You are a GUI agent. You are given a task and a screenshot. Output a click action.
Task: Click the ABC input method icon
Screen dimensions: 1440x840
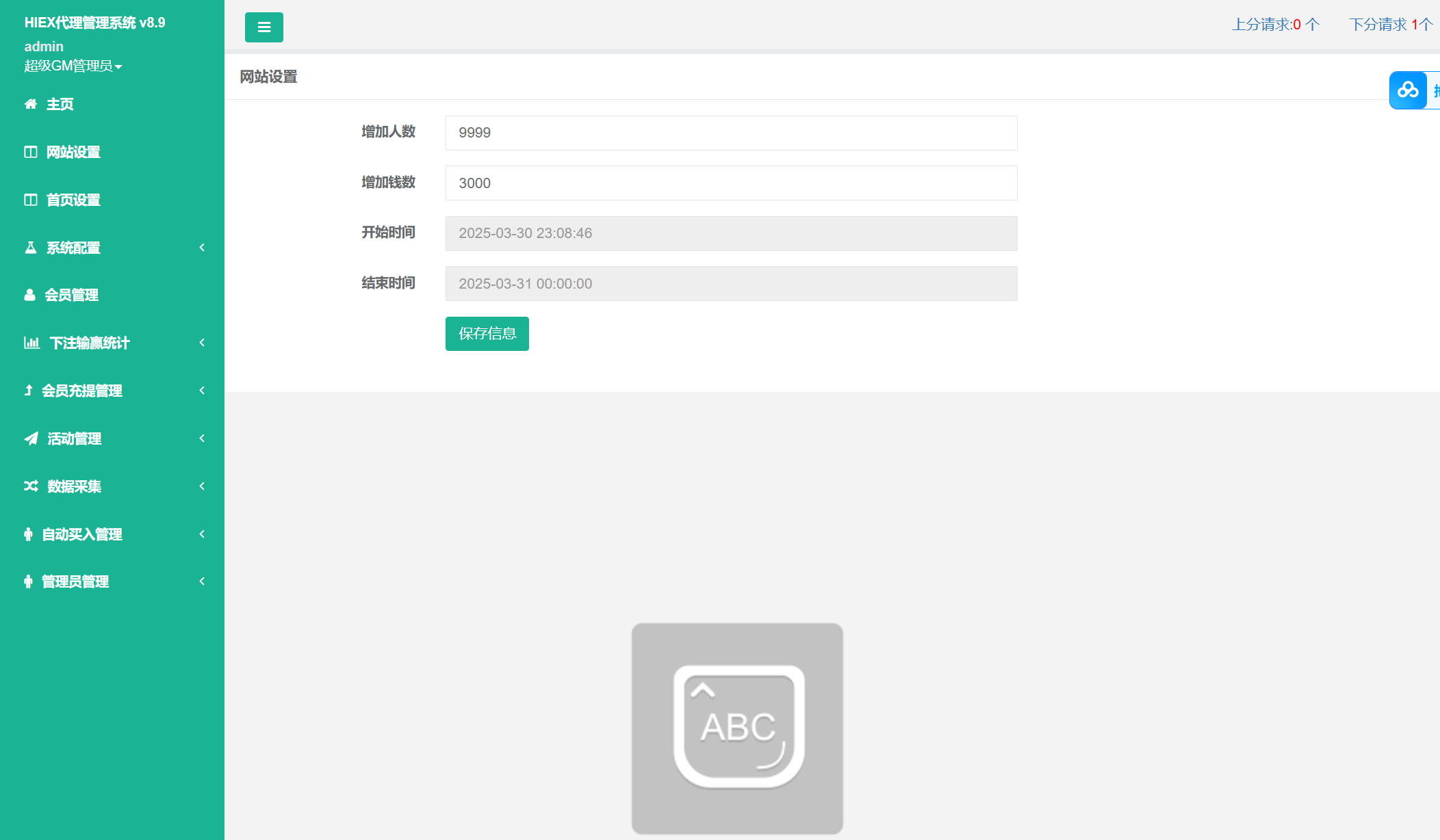tap(737, 728)
